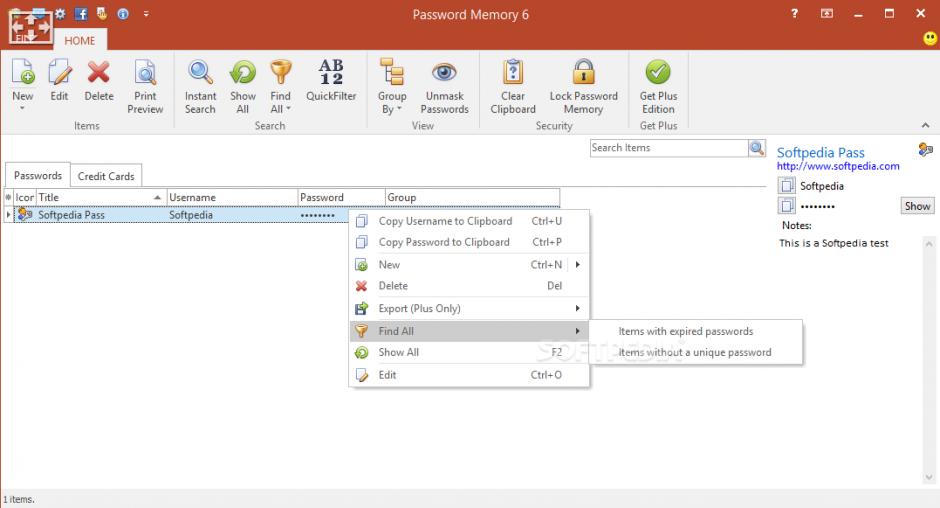940x508 pixels.
Task: Click Show All in the ribbon
Action: (243, 86)
